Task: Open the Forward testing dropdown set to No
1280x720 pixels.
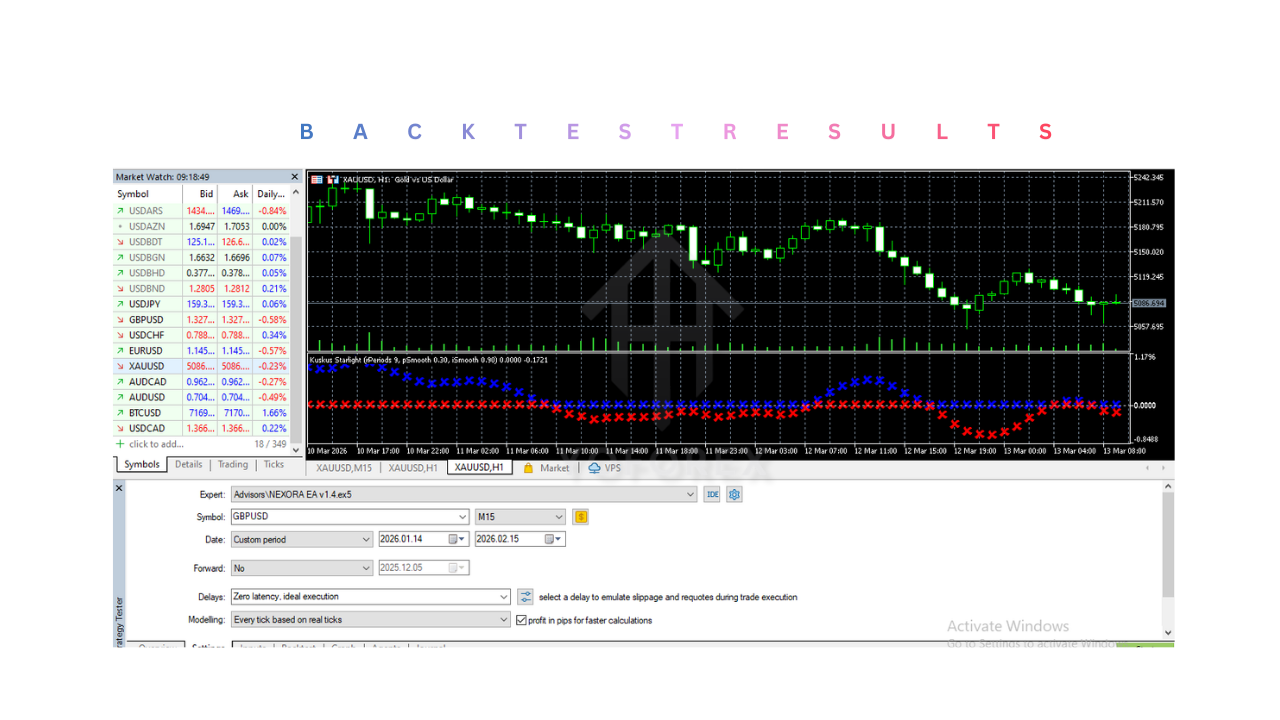Action: coord(367,567)
